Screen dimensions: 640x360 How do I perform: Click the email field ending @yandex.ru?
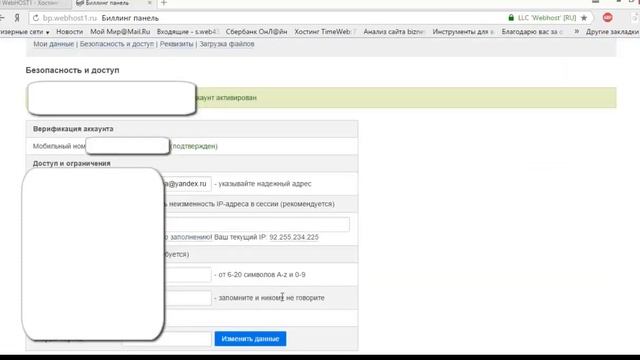pyautogui.click(x=187, y=184)
